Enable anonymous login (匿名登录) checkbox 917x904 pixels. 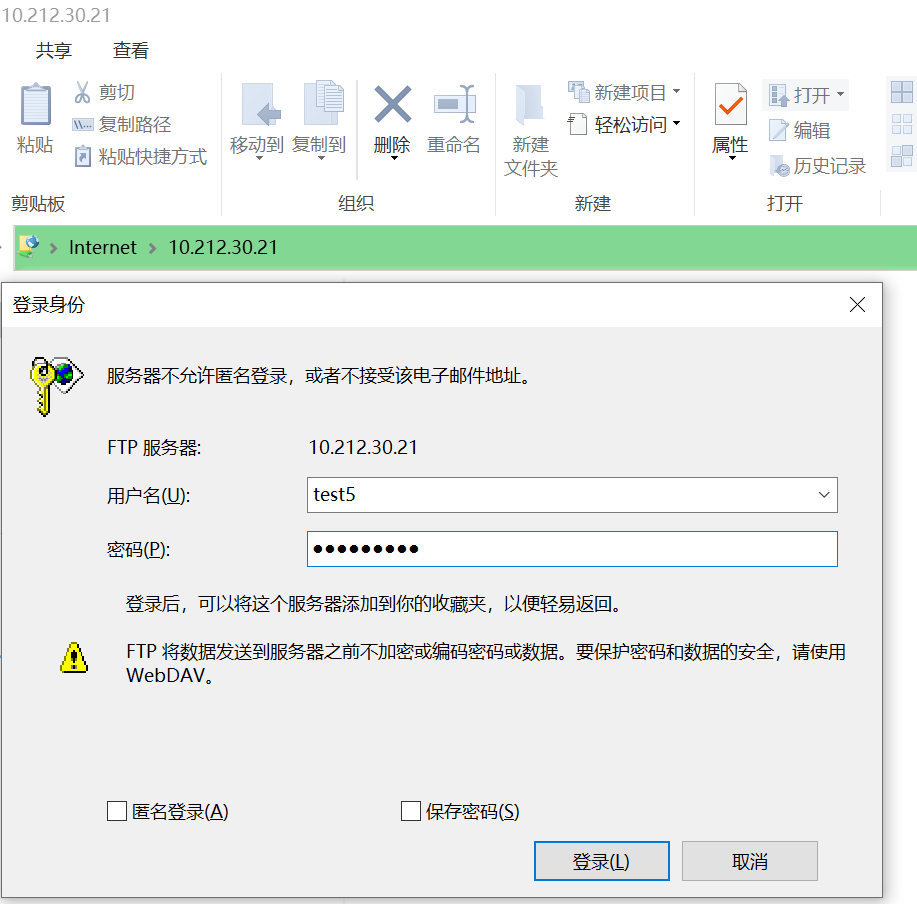tap(117, 811)
